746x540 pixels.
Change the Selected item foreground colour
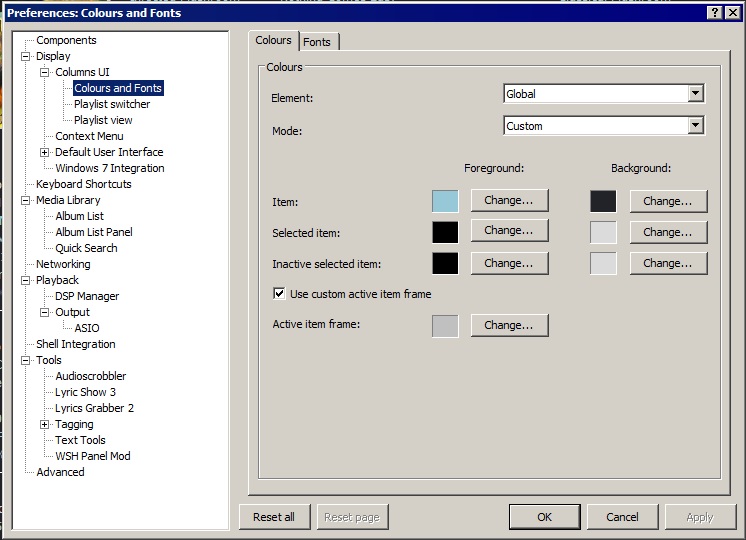[x=508, y=231]
